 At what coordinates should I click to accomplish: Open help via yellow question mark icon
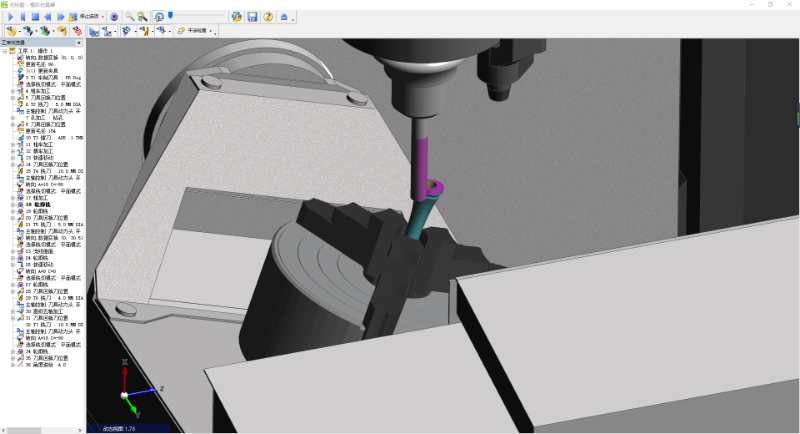pos(268,17)
